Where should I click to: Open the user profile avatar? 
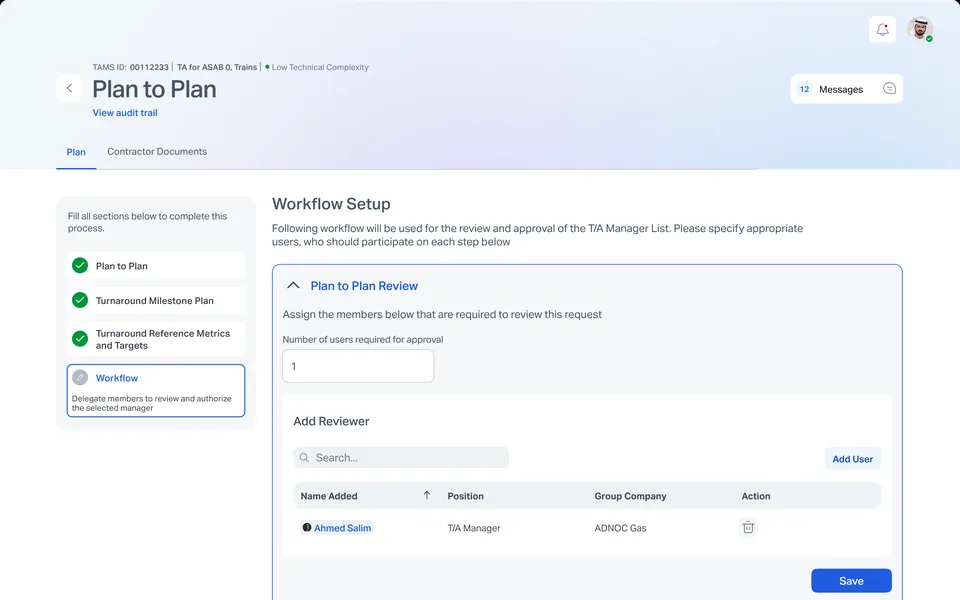pos(920,29)
